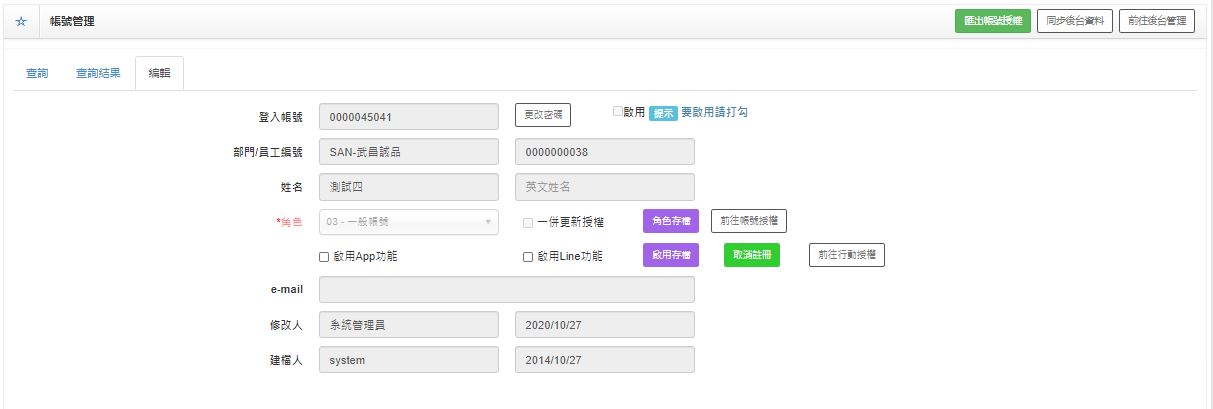Click the e-mail input field
Screen dimensions: 1213x409
(x=506, y=290)
